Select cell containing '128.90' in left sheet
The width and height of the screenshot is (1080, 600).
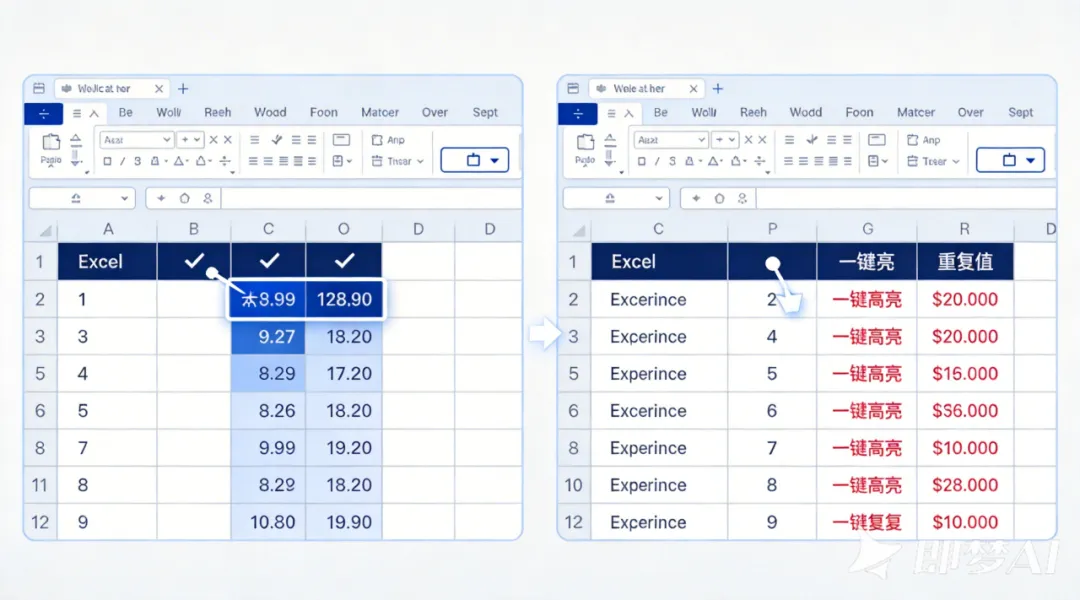point(344,300)
